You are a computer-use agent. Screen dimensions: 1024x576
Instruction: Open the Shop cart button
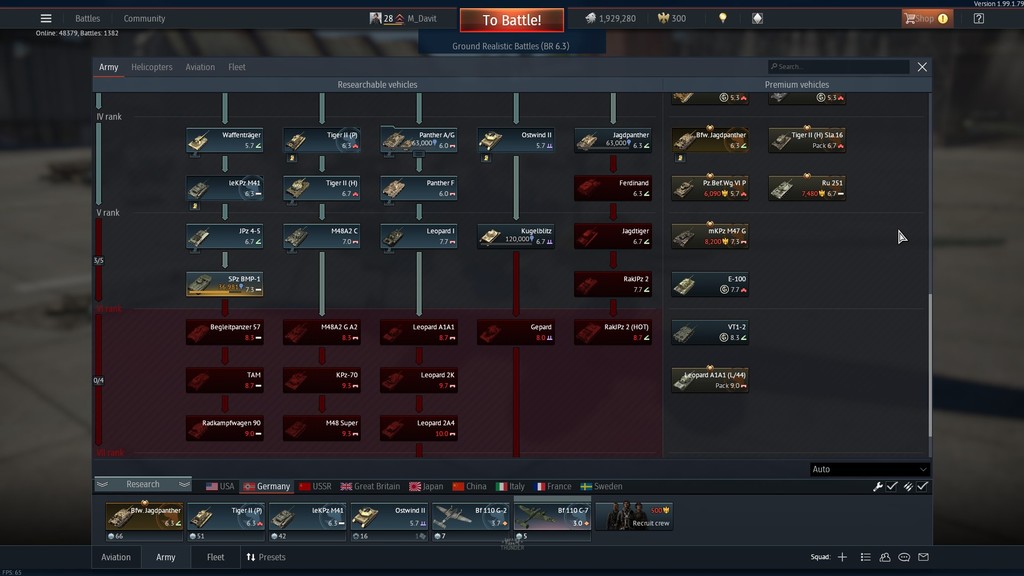pyautogui.click(x=926, y=18)
